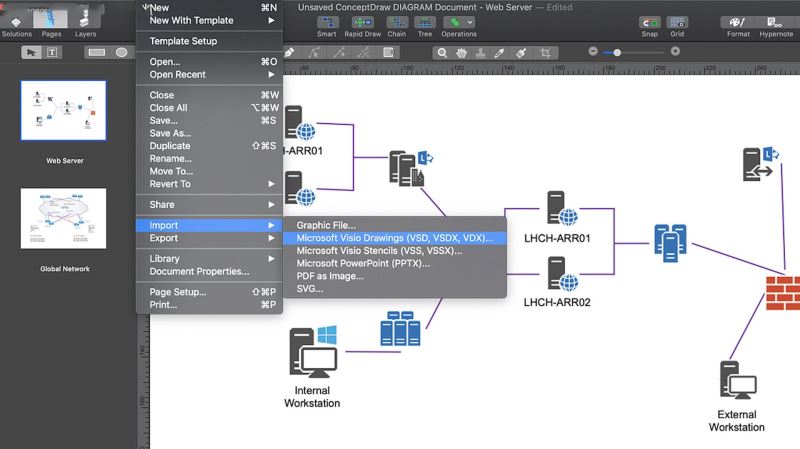
Task: Choose Save... menu item
Action: [x=210, y=120]
